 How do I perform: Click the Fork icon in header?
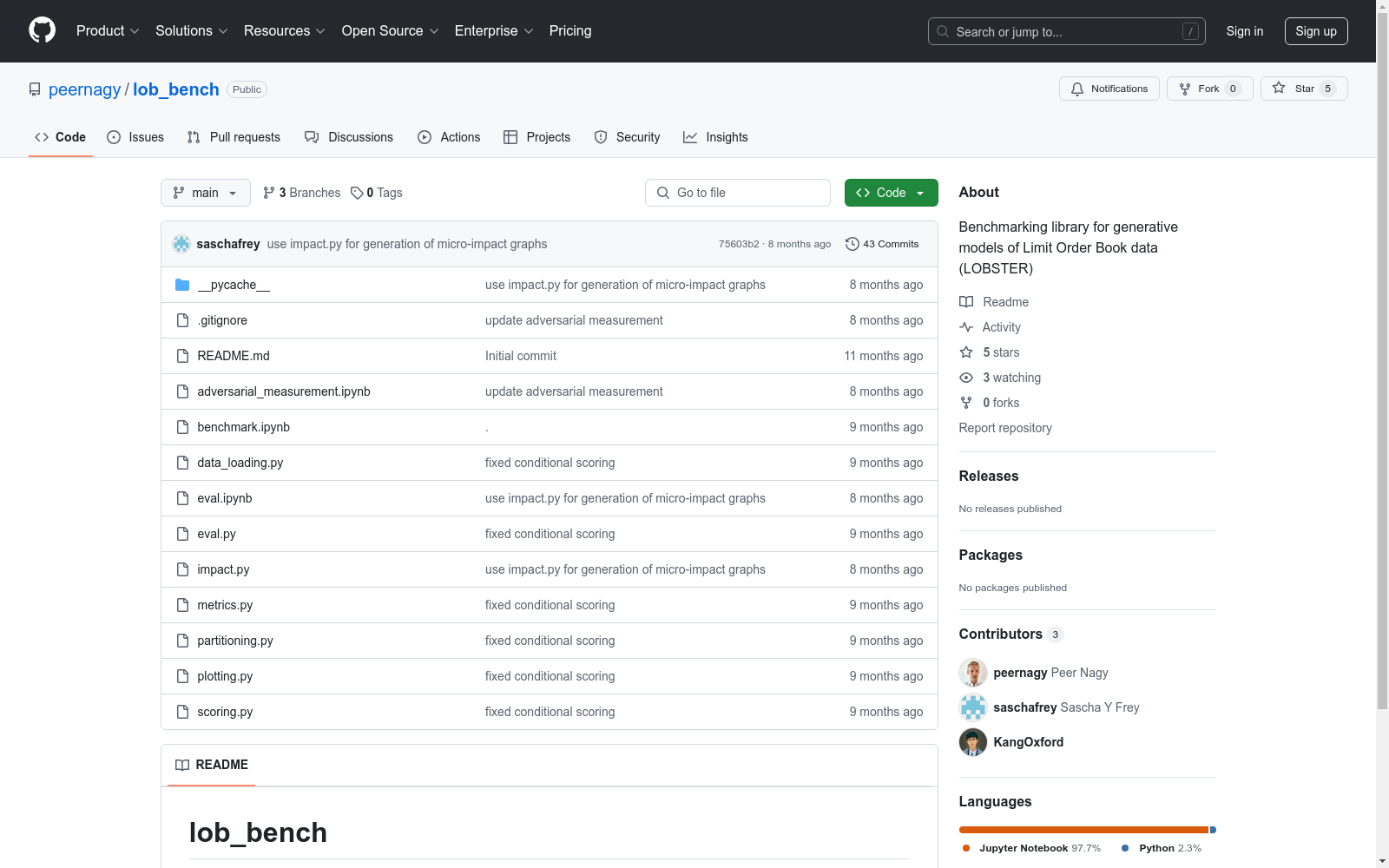click(x=1185, y=89)
